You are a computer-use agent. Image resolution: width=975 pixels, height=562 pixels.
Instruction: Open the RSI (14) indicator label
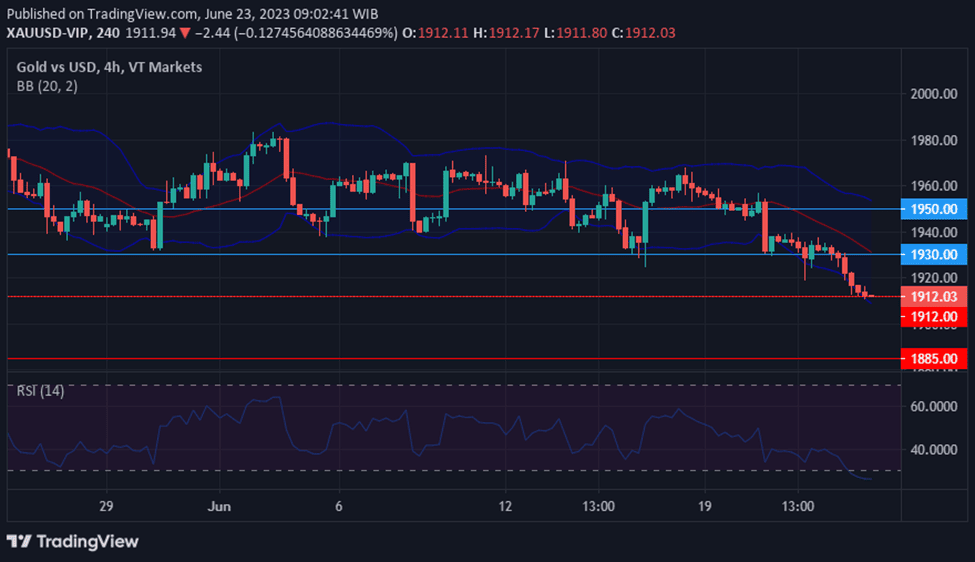[x=40, y=391]
